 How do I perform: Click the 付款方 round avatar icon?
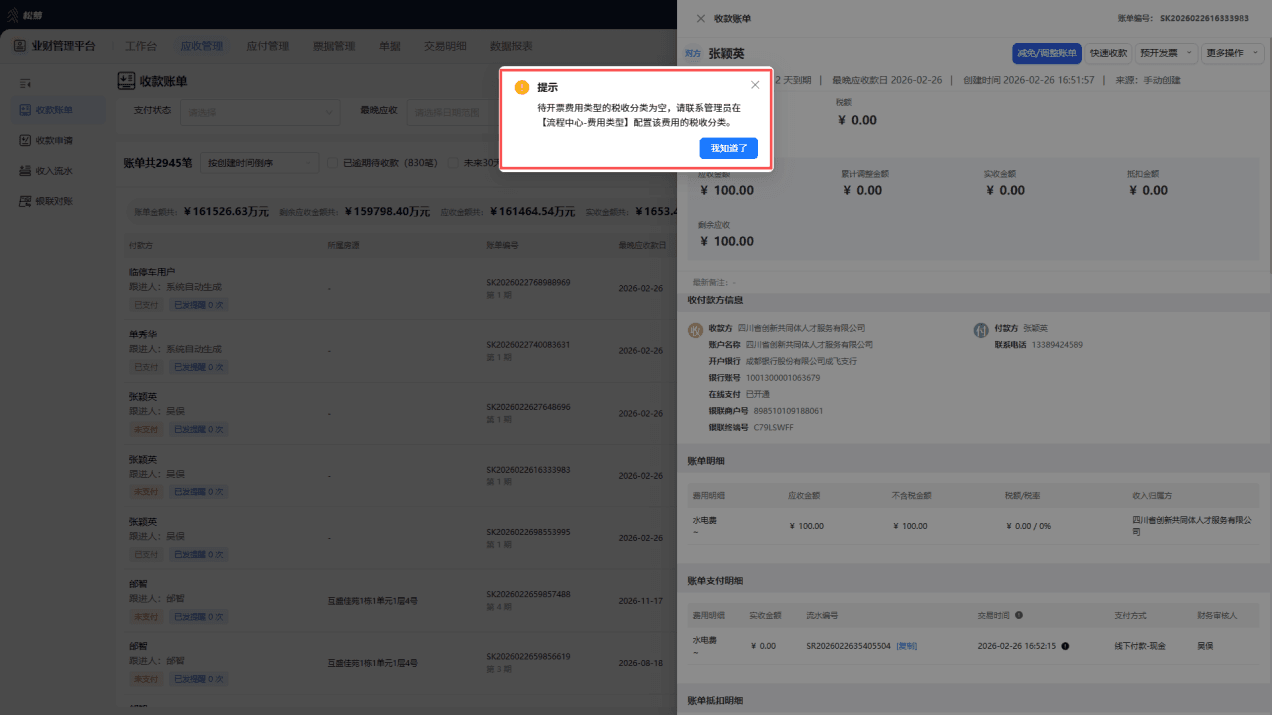pos(981,329)
